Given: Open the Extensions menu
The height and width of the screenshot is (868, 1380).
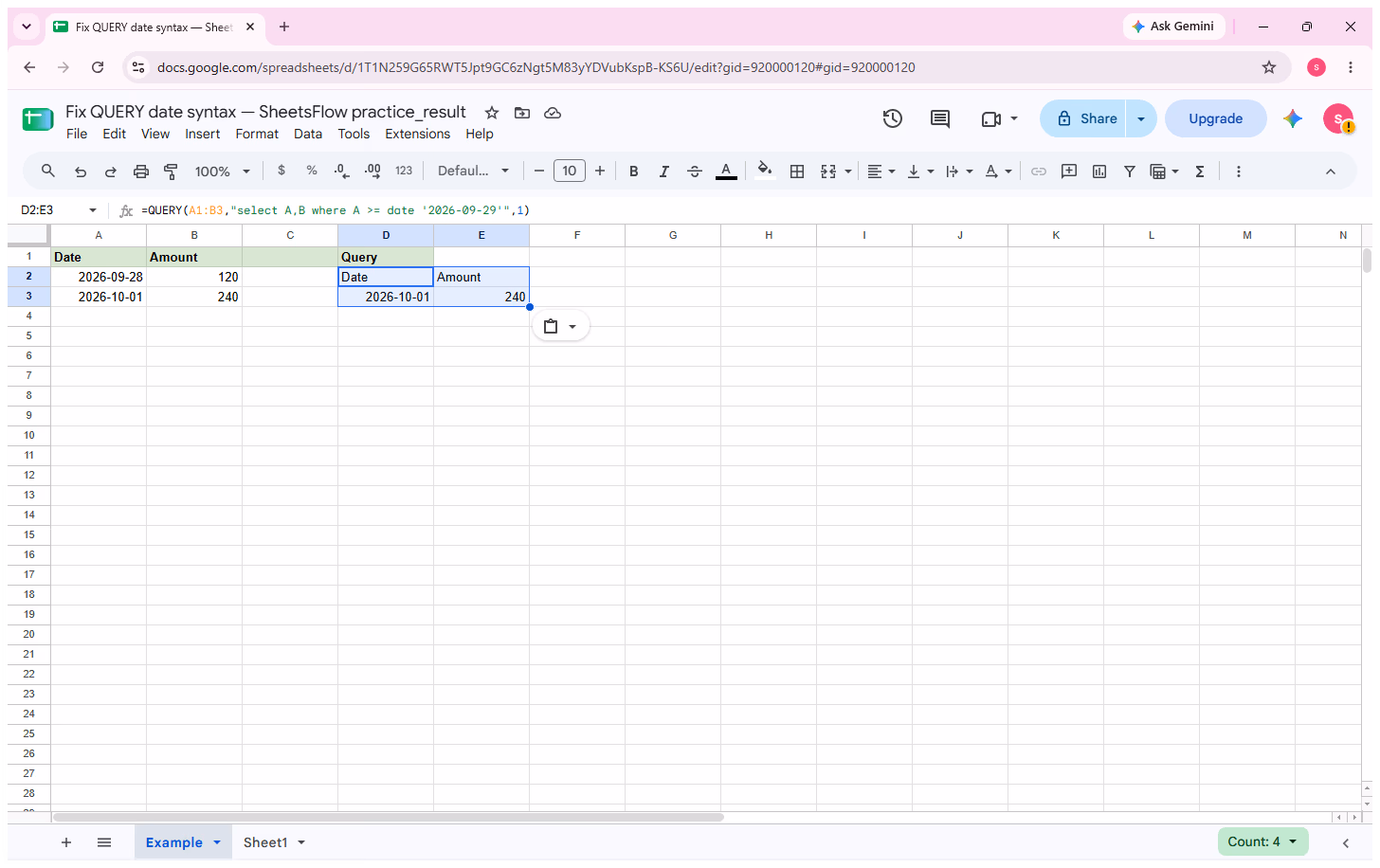Looking at the screenshot, I should click(417, 134).
